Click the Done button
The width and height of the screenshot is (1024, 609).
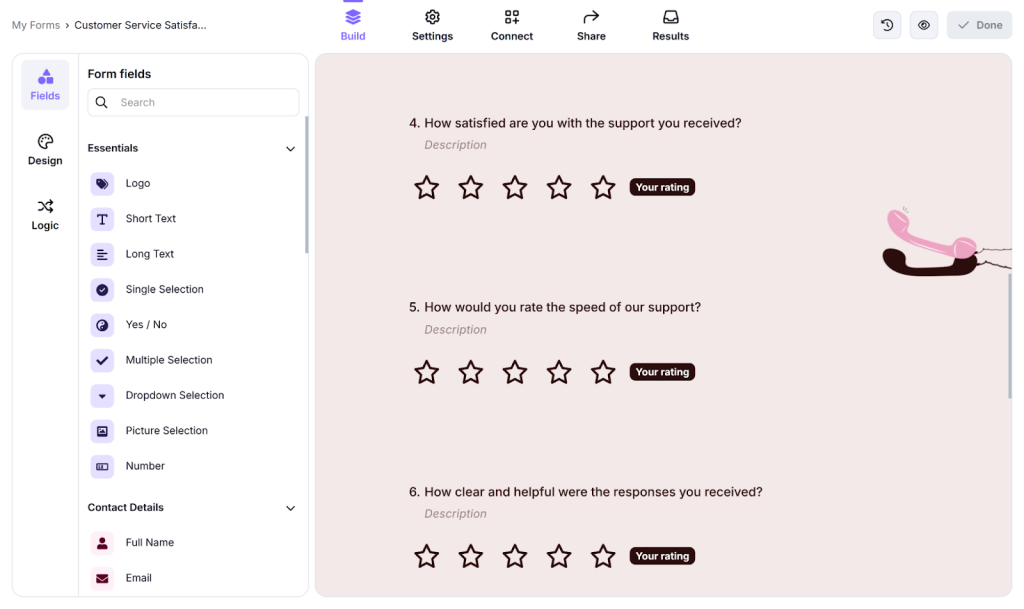pyautogui.click(x=978, y=24)
